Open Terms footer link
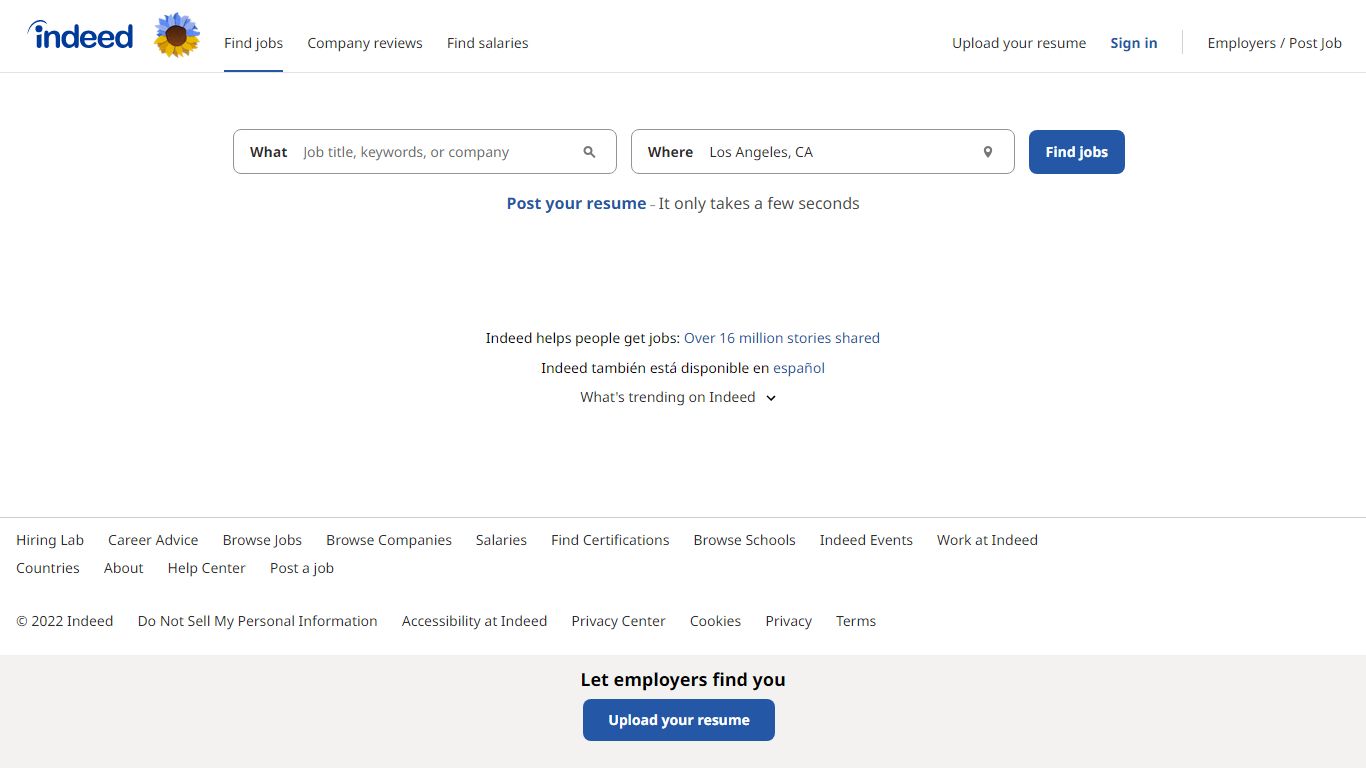 pyautogui.click(x=856, y=621)
